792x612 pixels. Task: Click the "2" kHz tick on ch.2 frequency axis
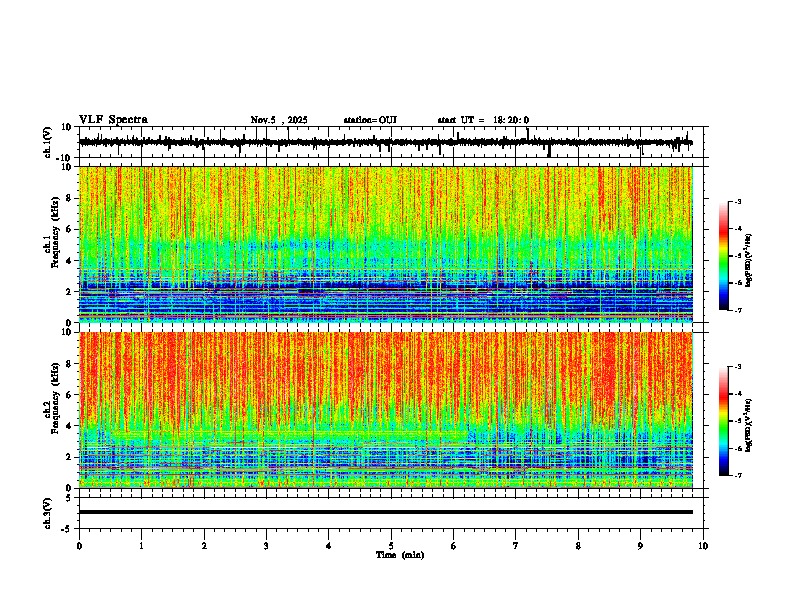(69, 457)
